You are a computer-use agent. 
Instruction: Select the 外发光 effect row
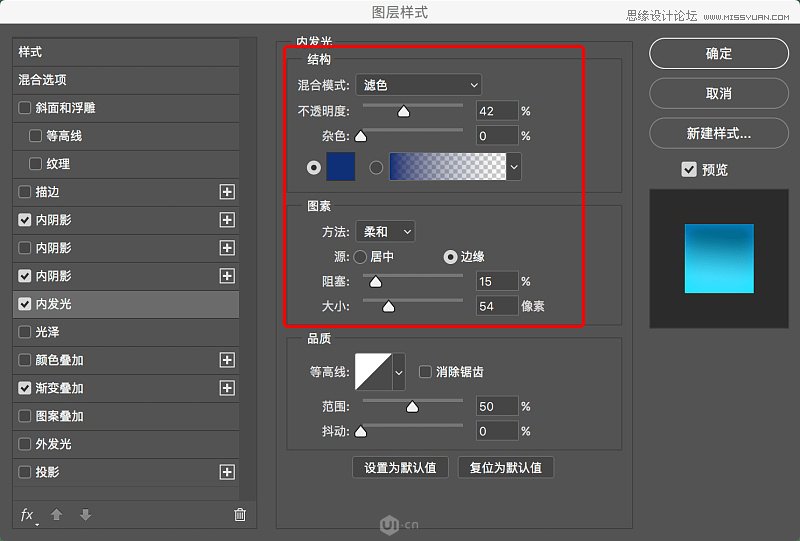coord(126,444)
